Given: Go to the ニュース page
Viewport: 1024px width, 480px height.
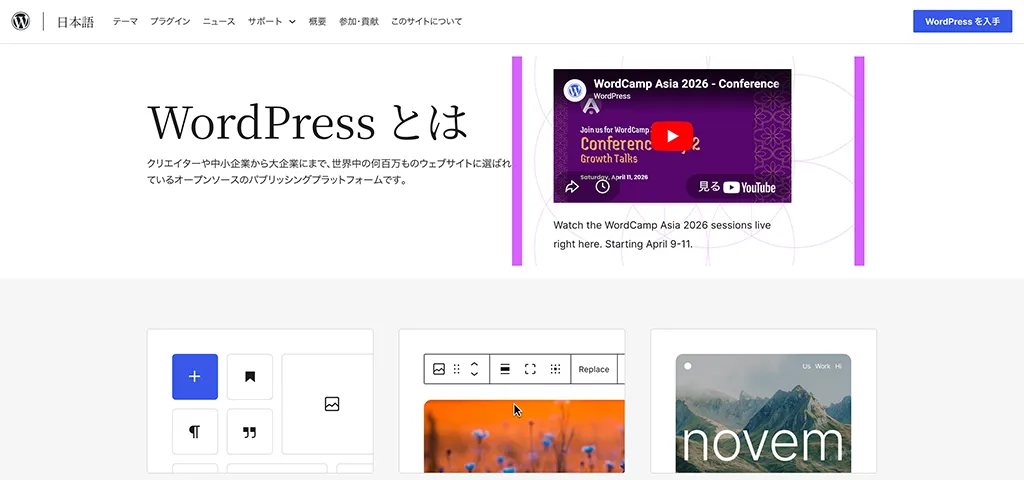Looking at the screenshot, I should (219, 22).
